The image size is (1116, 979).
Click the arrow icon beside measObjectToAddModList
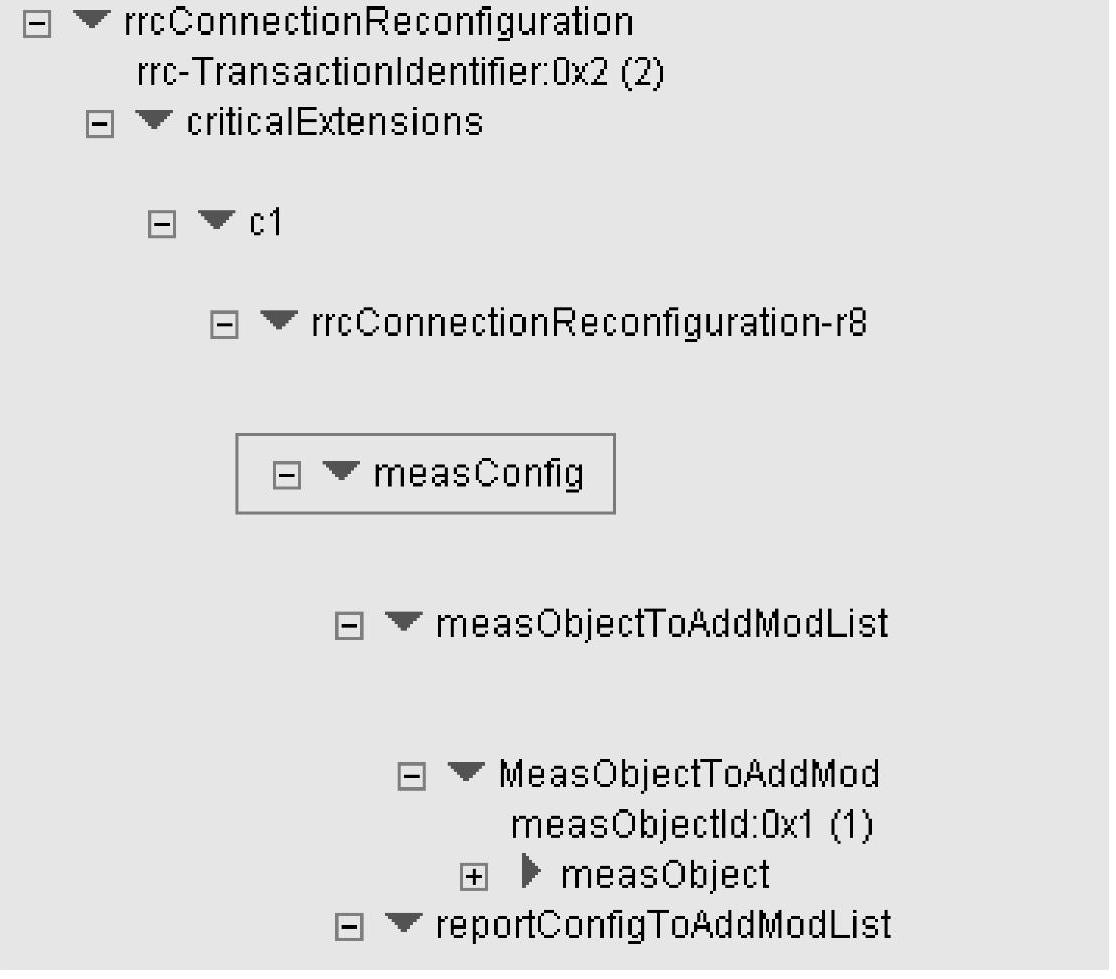[403, 623]
